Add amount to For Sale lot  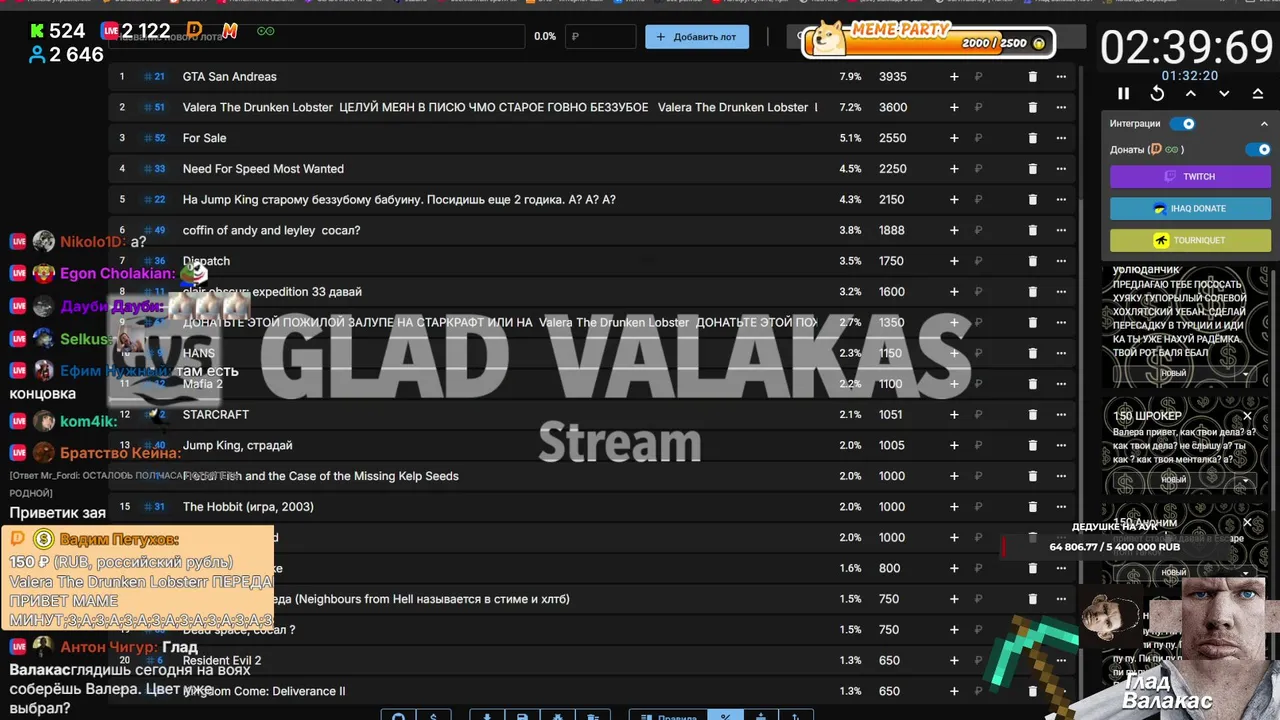[954, 138]
